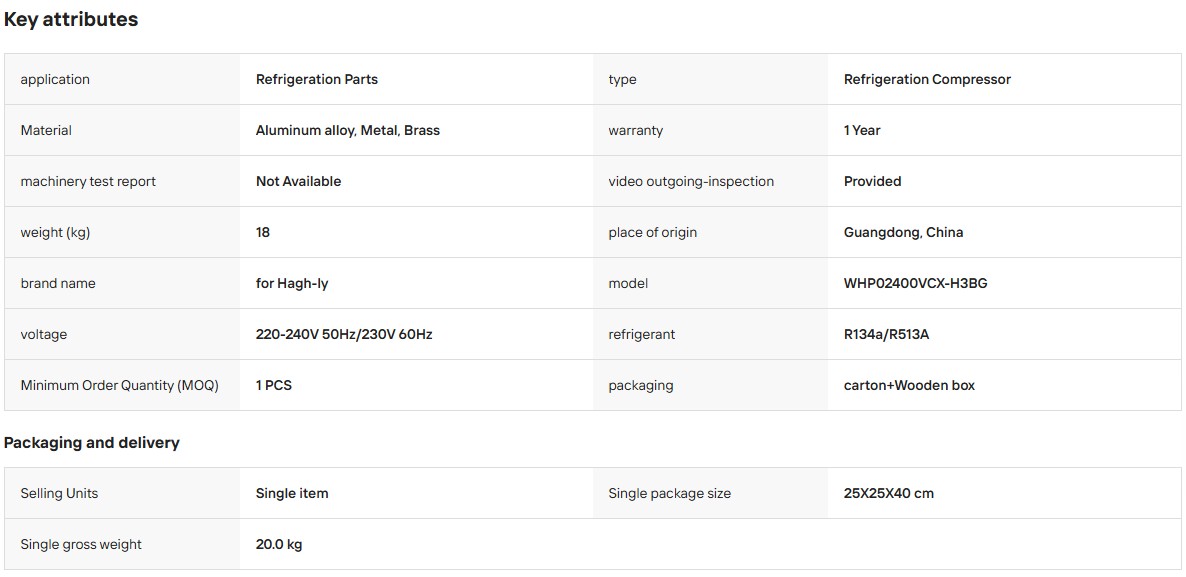Select the Provided video outgoing-inspection value

873,181
